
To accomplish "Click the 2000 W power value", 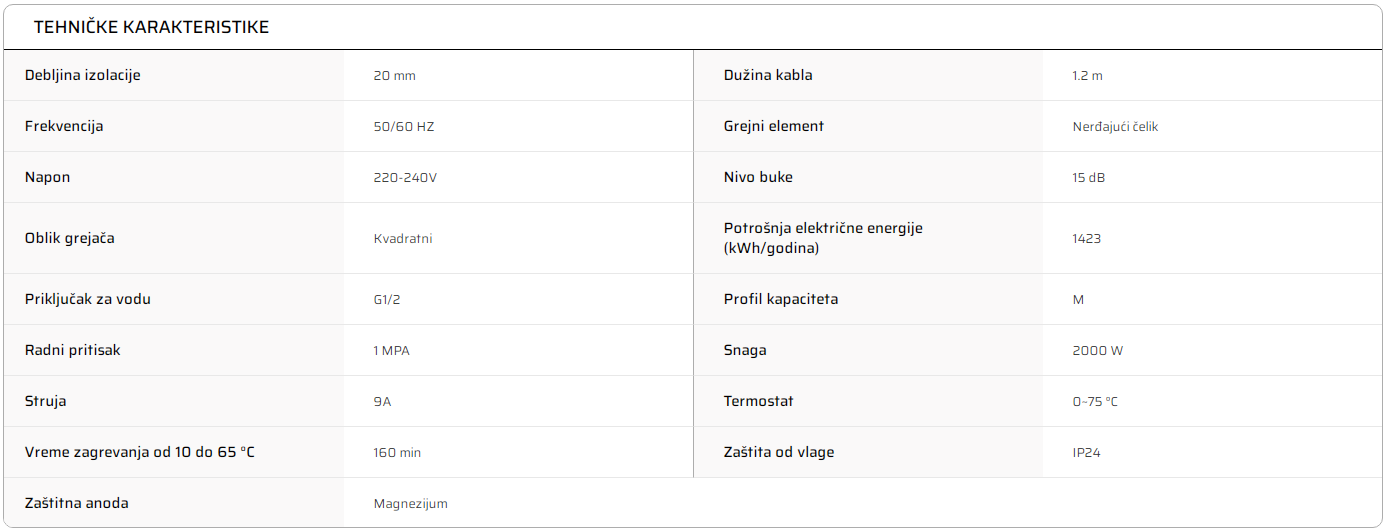I will click(1097, 351).
